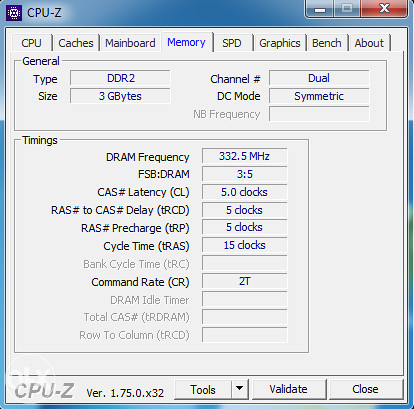
Task: Select the tRP 5 clocks value
Action: pyautogui.click(x=244, y=227)
